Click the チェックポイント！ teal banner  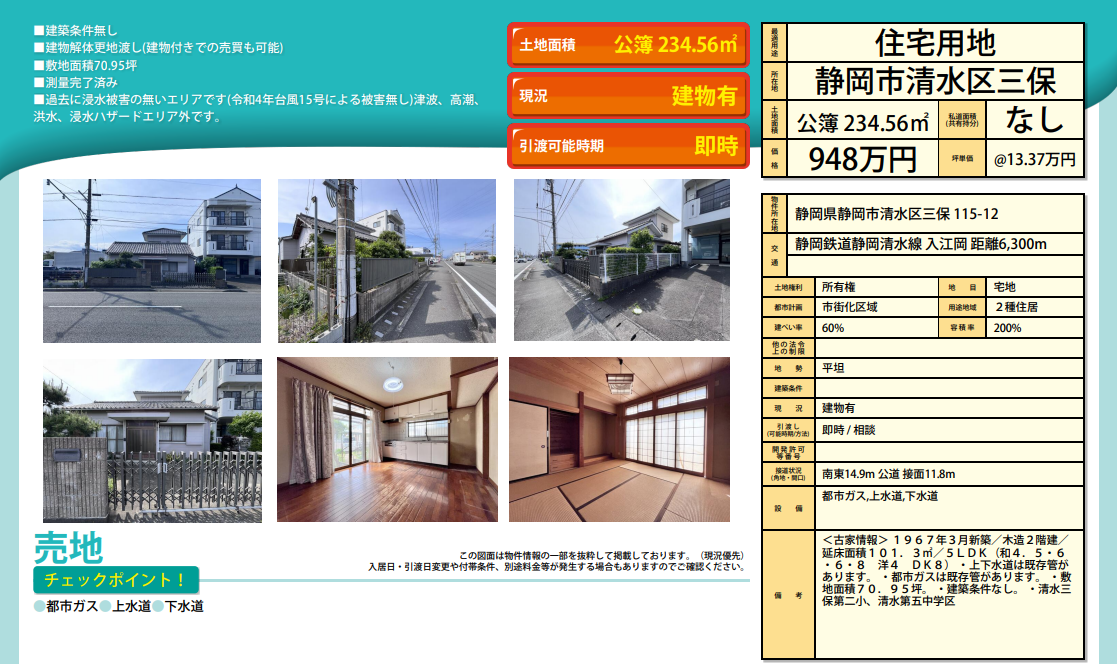(116, 580)
